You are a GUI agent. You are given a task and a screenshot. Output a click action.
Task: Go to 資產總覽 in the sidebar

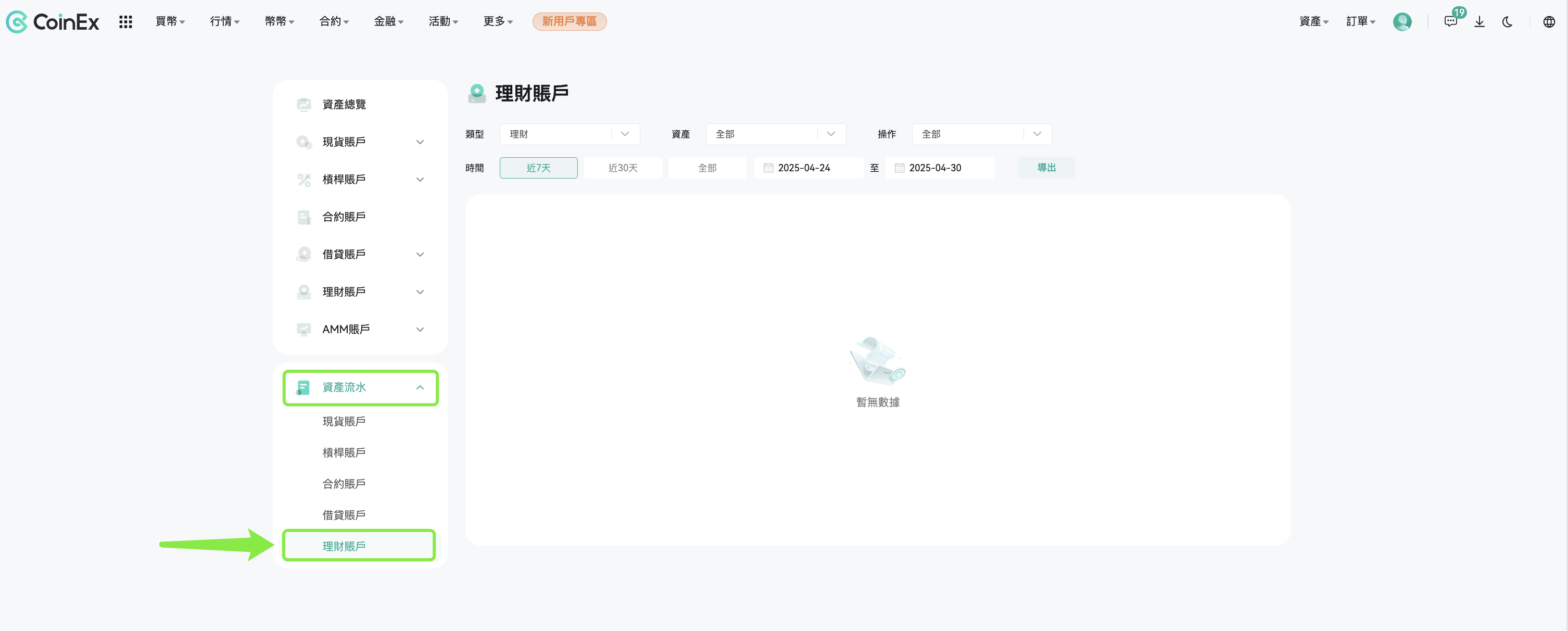tap(344, 105)
